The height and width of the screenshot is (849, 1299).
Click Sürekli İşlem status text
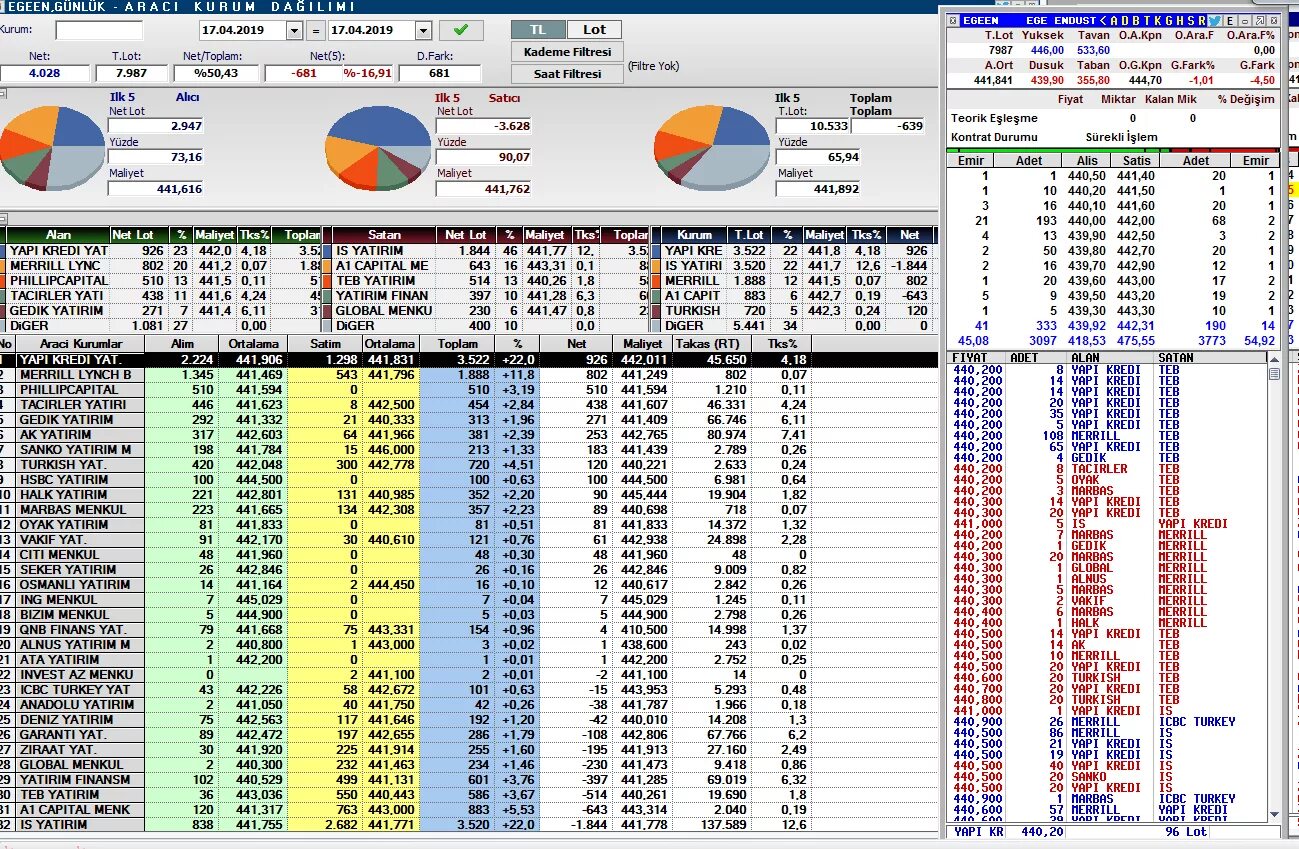click(1121, 137)
